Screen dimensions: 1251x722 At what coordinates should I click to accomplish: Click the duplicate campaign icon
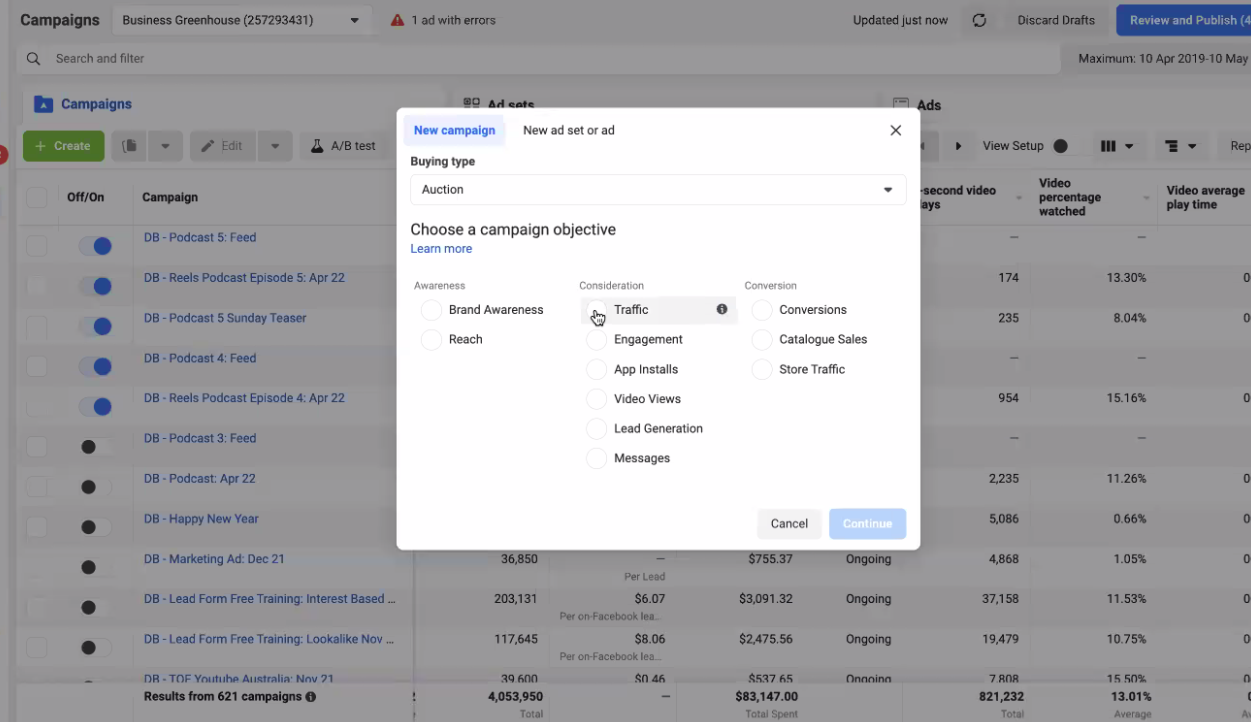pos(130,146)
